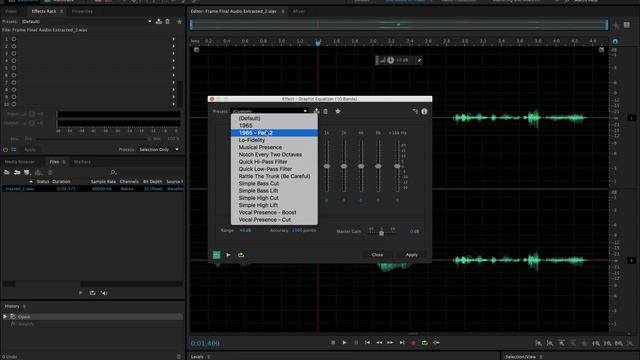Toggle loop playback in the Files panel
640x360 pixels.
[92, 293]
